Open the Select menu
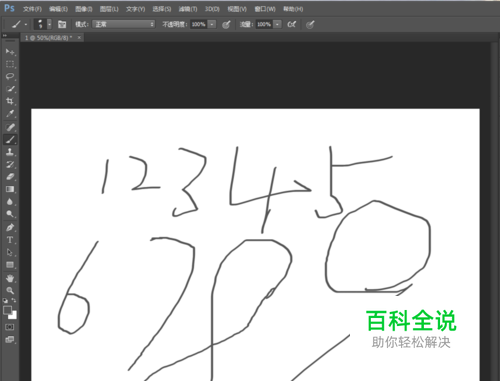The height and width of the screenshot is (381, 500). pyautogui.click(x=162, y=9)
